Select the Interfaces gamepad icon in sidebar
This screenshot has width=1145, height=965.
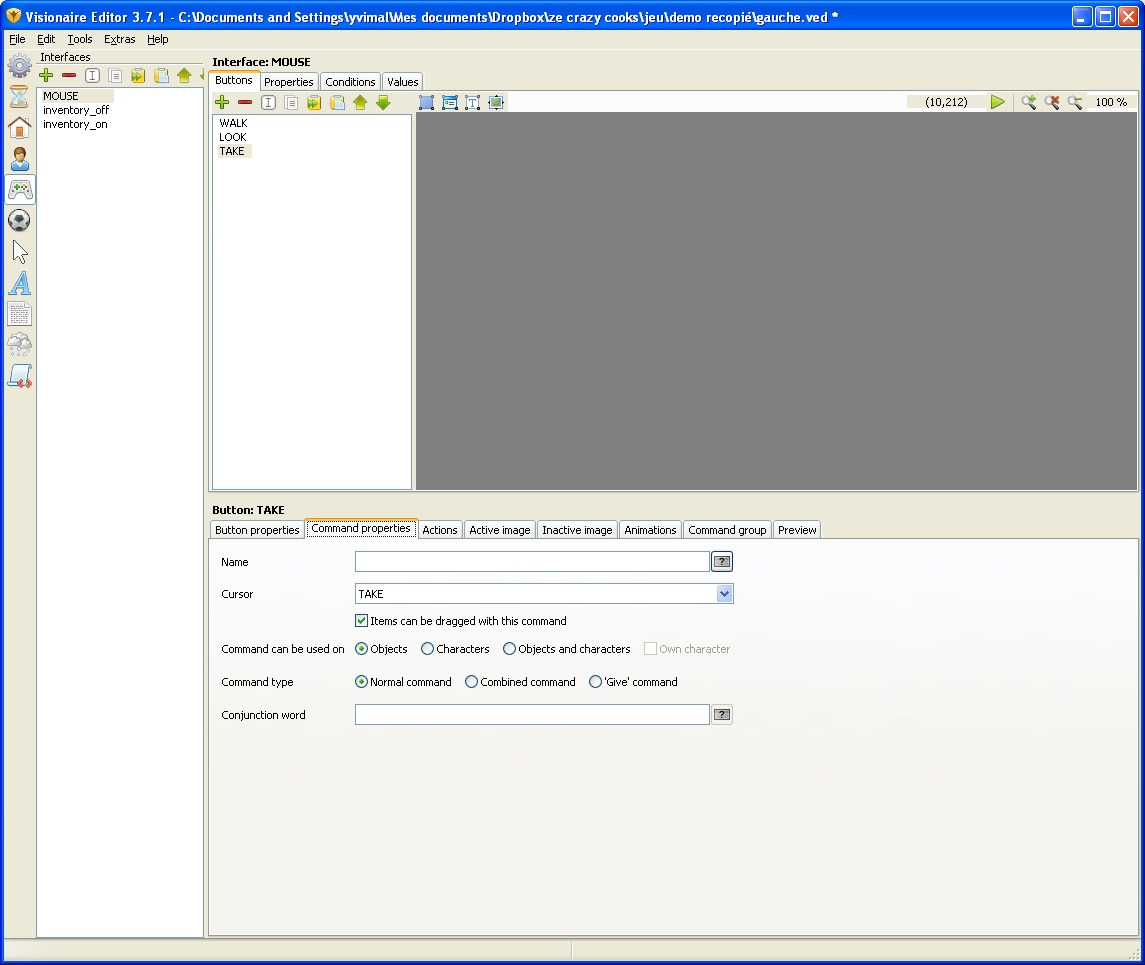pyautogui.click(x=20, y=190)
